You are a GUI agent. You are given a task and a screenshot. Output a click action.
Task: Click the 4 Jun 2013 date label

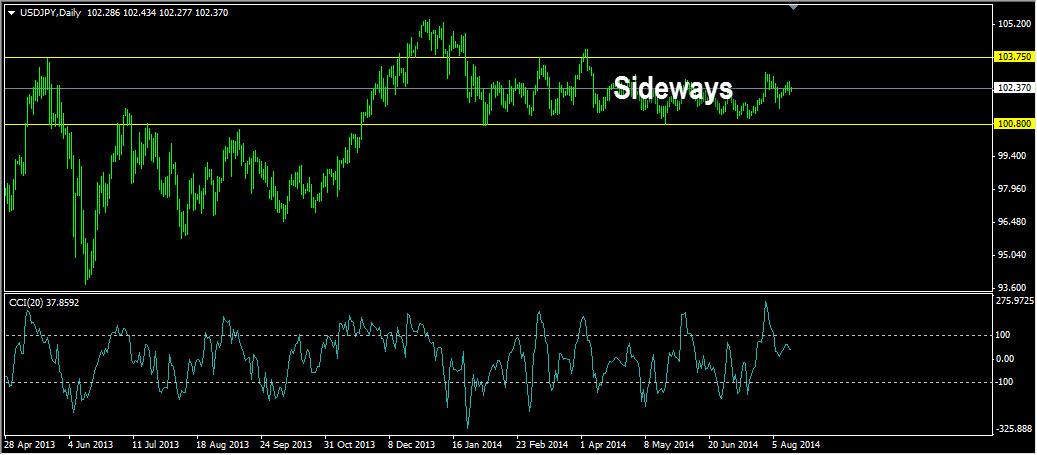coord(91,445)
